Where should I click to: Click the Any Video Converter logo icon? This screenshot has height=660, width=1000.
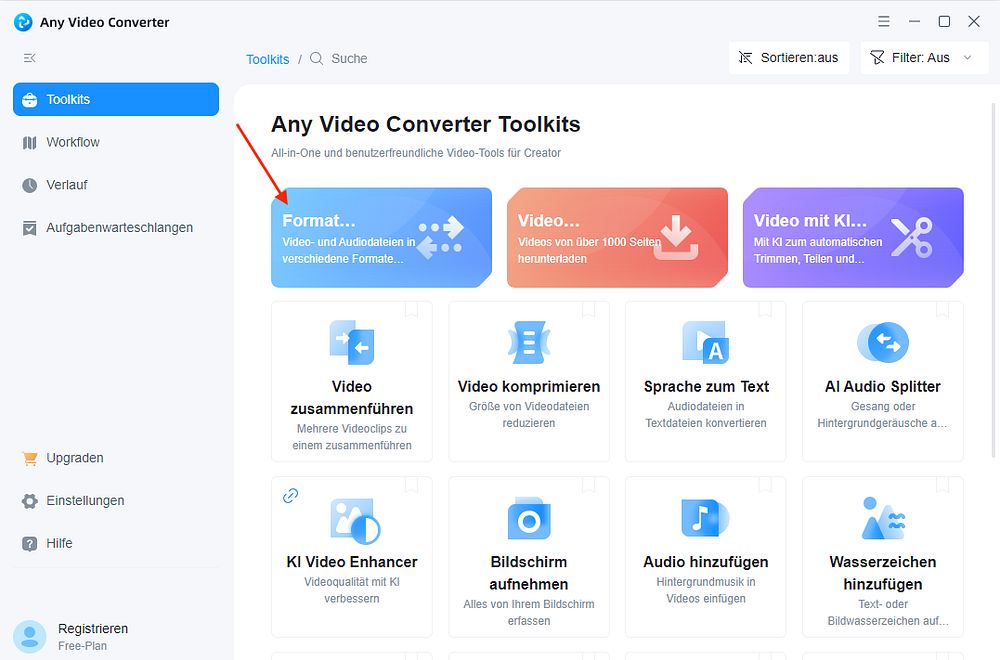tap(23, 22)
